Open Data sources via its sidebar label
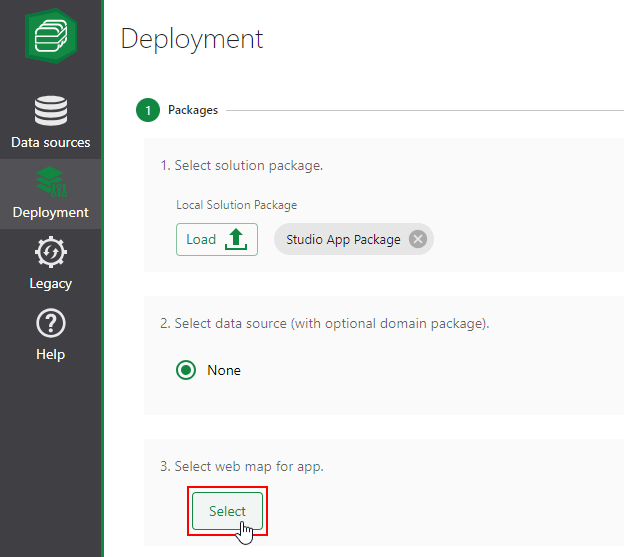 [x=50, y=142]
